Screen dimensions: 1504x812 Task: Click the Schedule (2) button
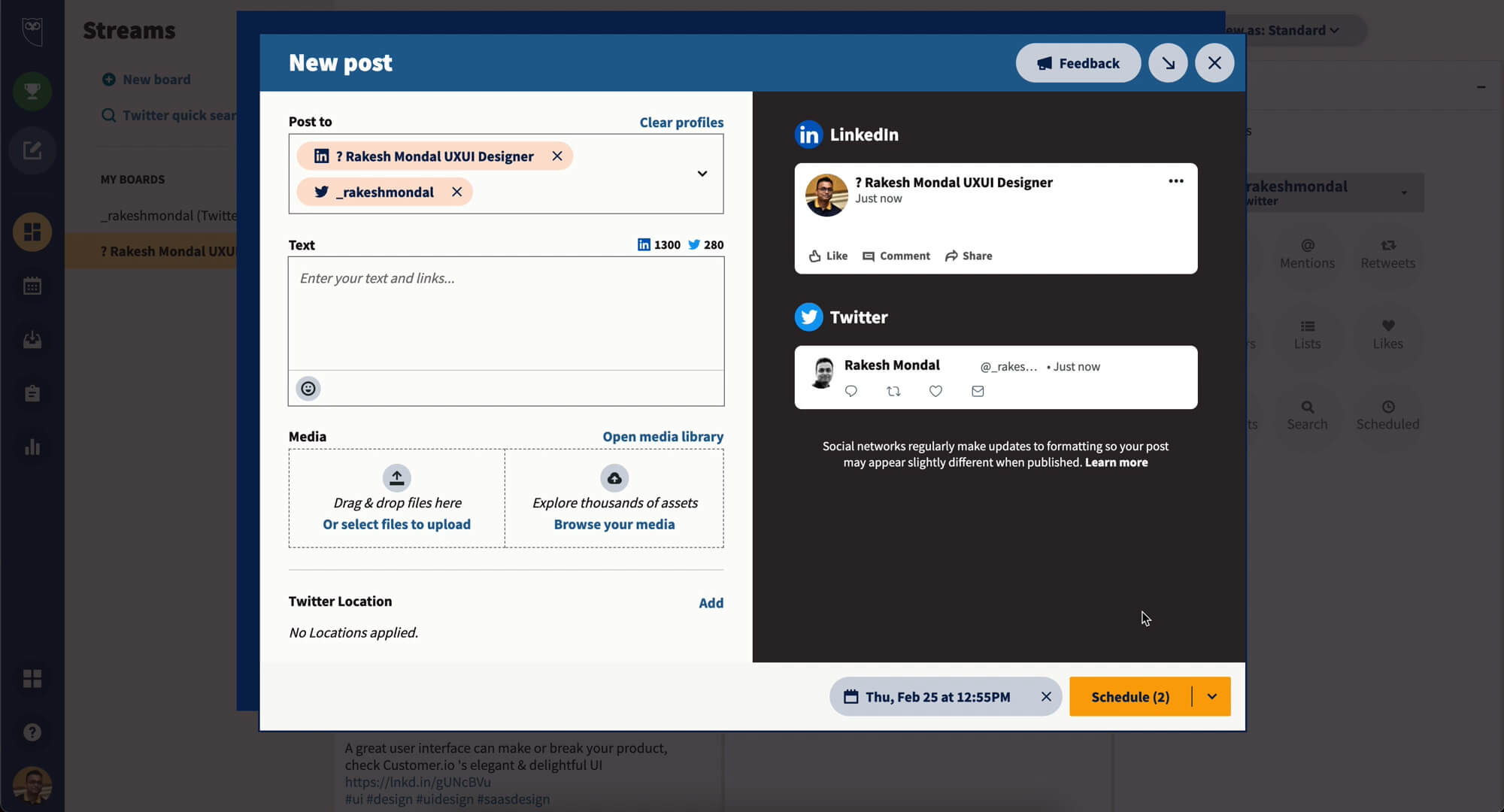[x=1130, y=696]
